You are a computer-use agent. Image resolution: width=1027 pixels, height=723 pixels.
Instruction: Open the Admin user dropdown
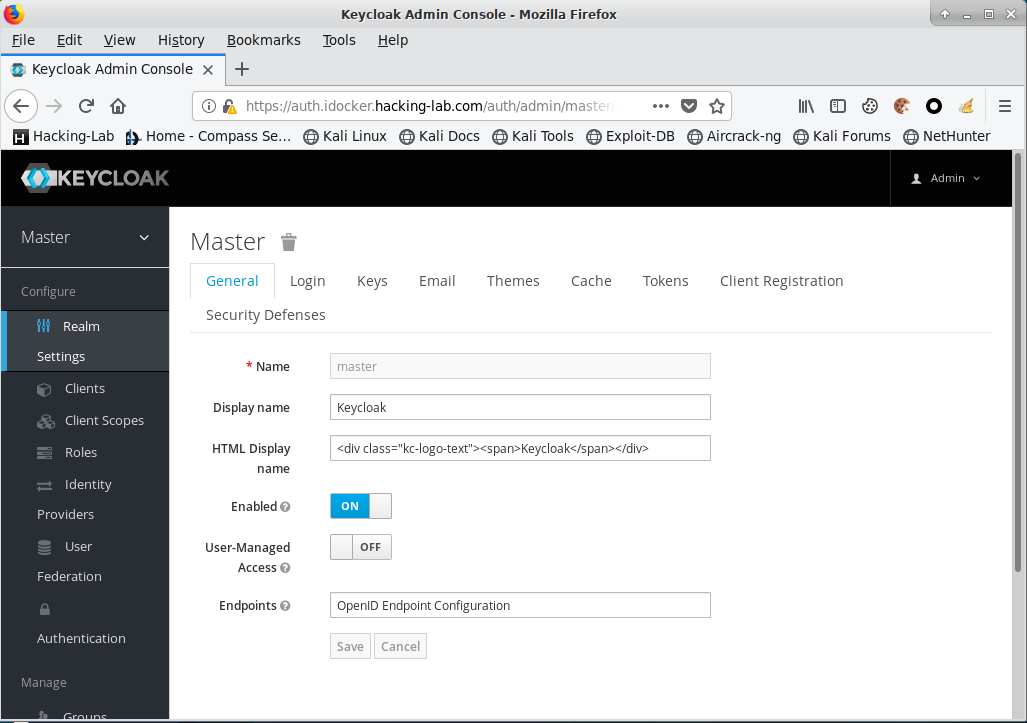[946, 178]
